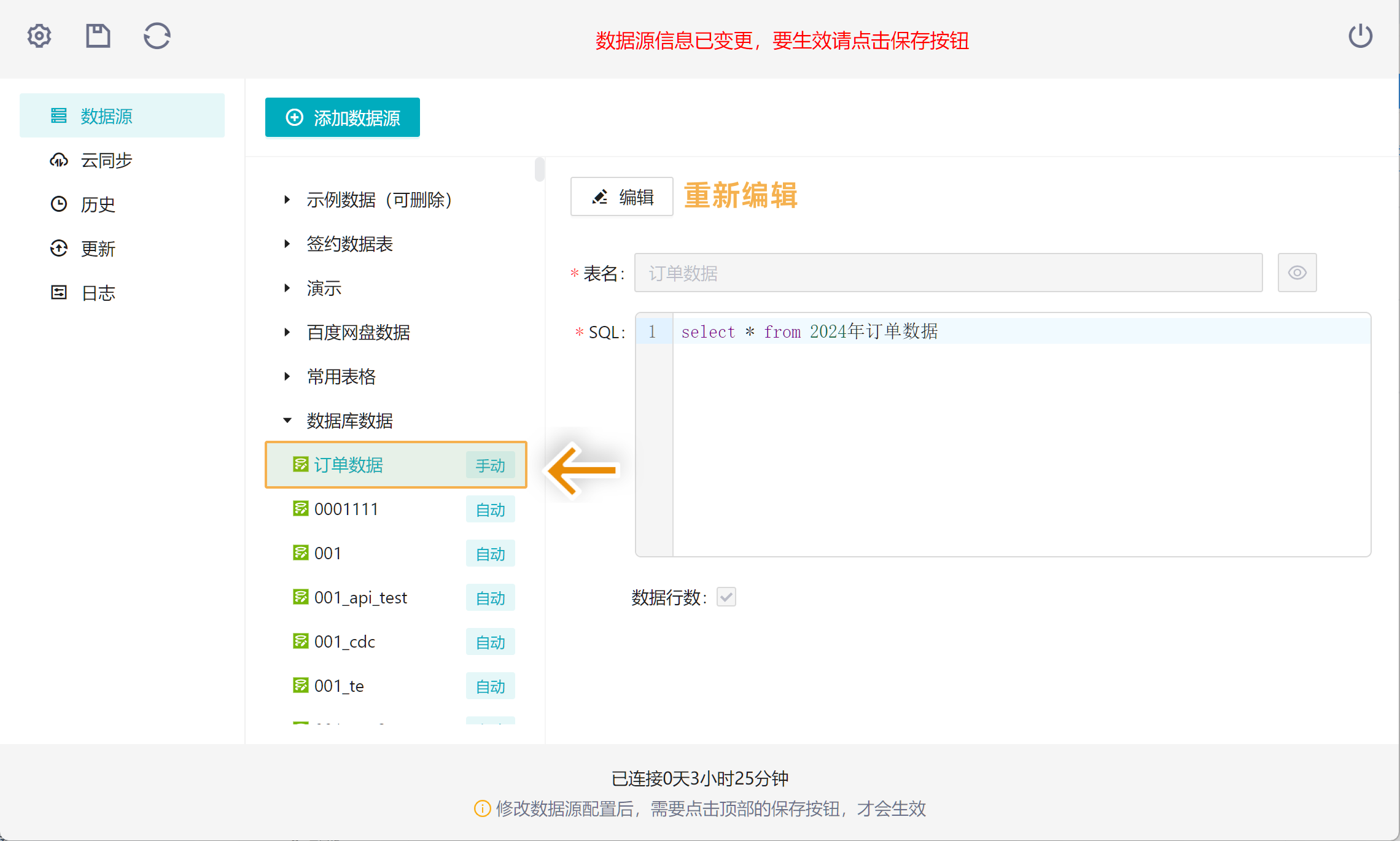Expand the 百度网盘数据 tree node
Image resolution: width=1400 pixels, height=841 pixels.
click(287, 332)
